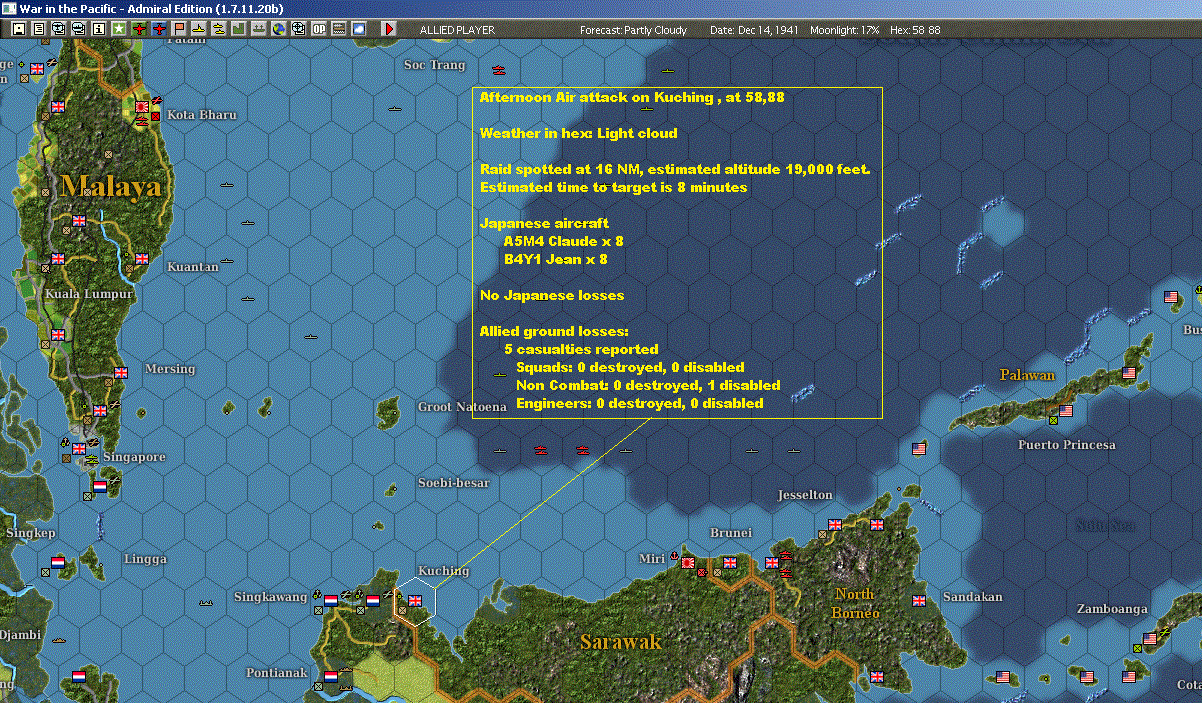1202x703 pixels.
Task: Click '5 casualties reported' in the report
Action: pos(581,349)
